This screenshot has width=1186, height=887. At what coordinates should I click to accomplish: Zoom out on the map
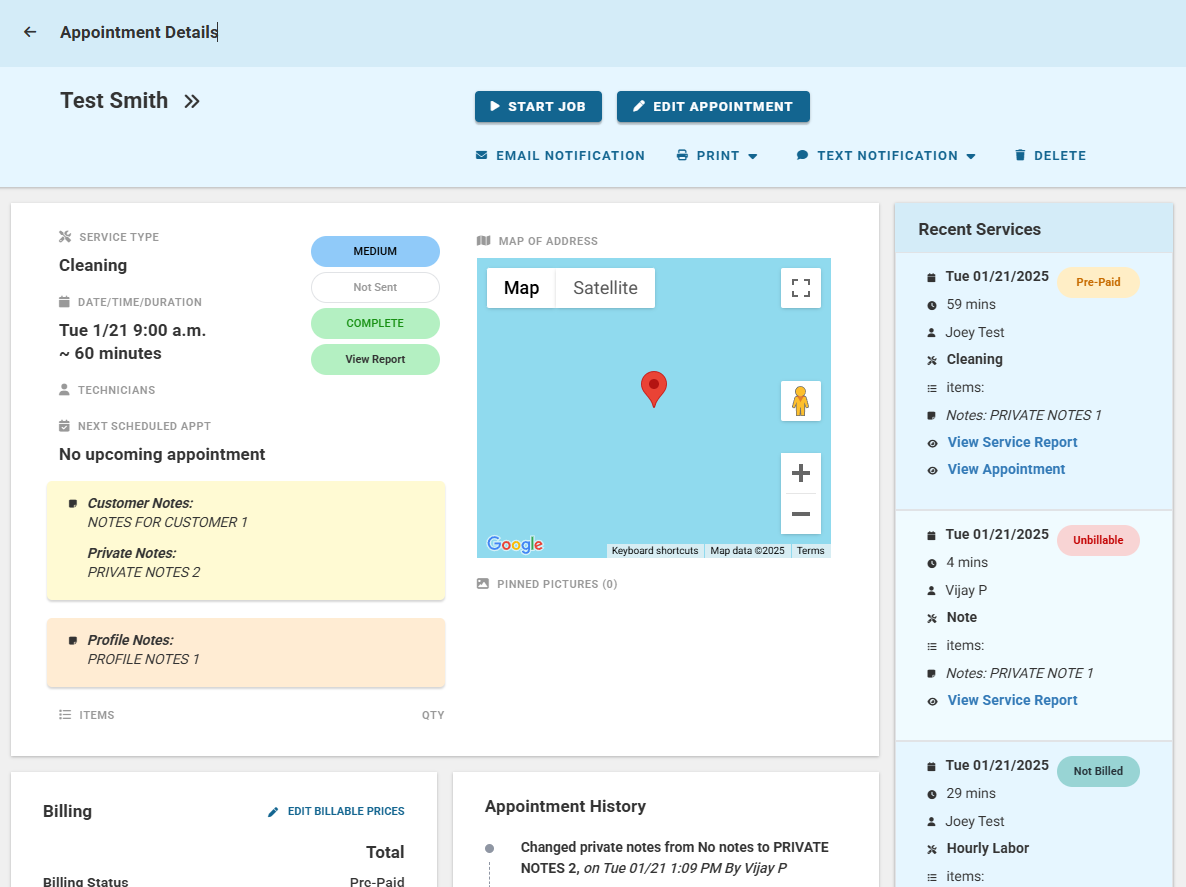[800, 514]
